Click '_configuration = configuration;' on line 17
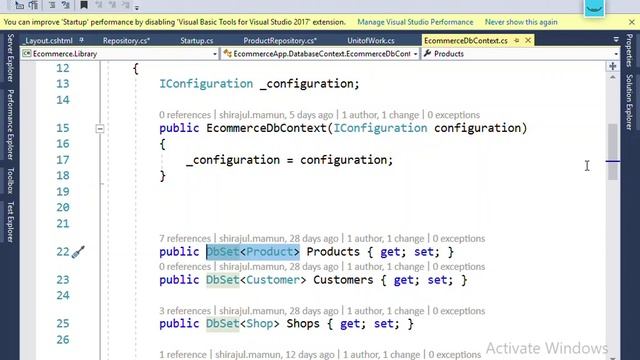Screen dimensions: 640x360 [289, 160]
